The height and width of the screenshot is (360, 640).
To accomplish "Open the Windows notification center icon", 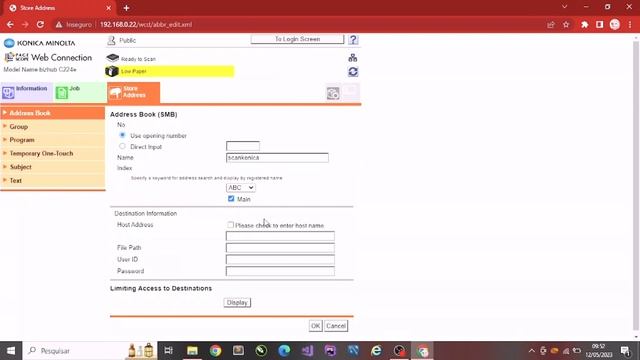I will point(625,351).
